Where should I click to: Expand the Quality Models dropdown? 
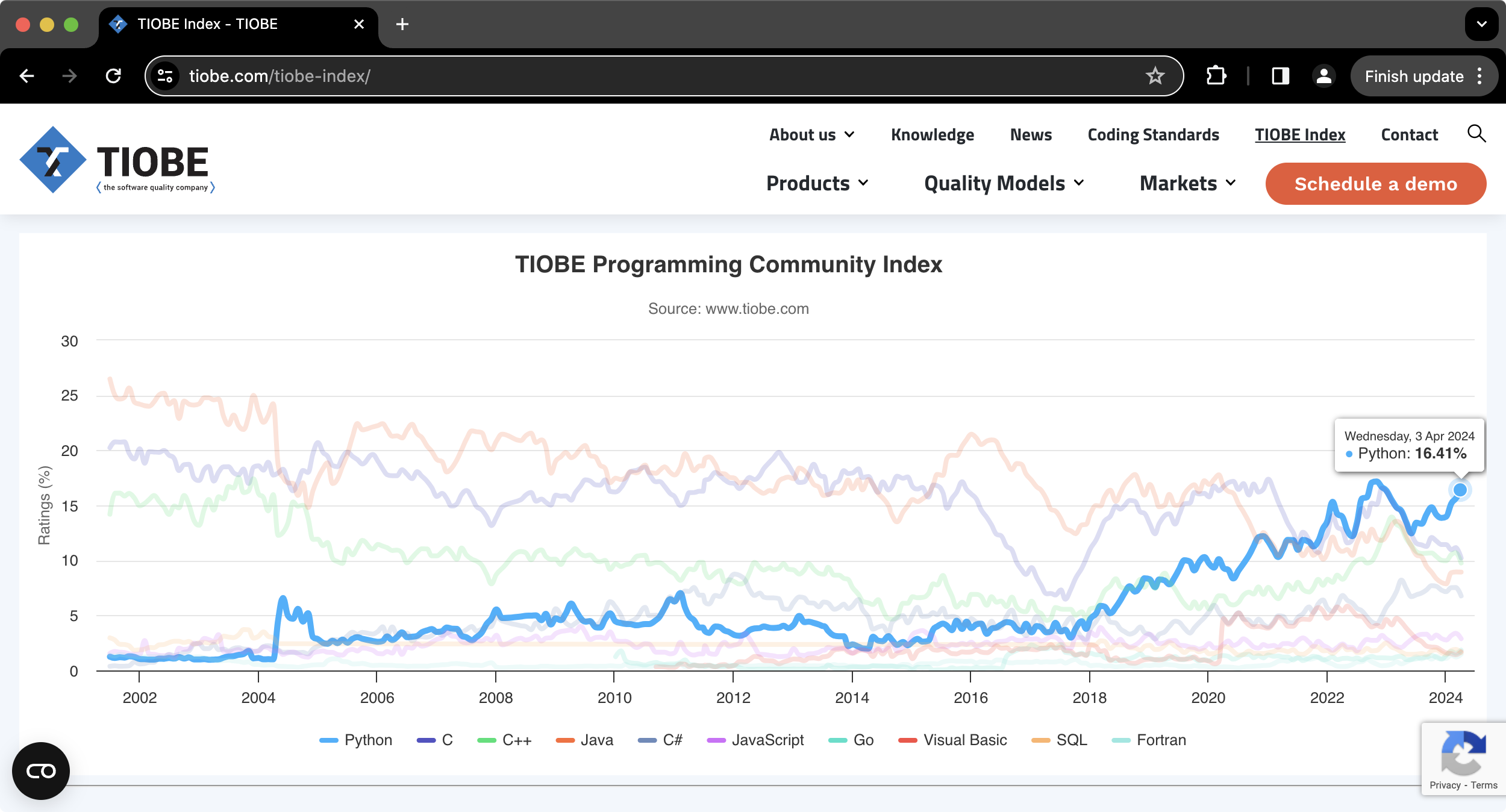[1004, 183]
